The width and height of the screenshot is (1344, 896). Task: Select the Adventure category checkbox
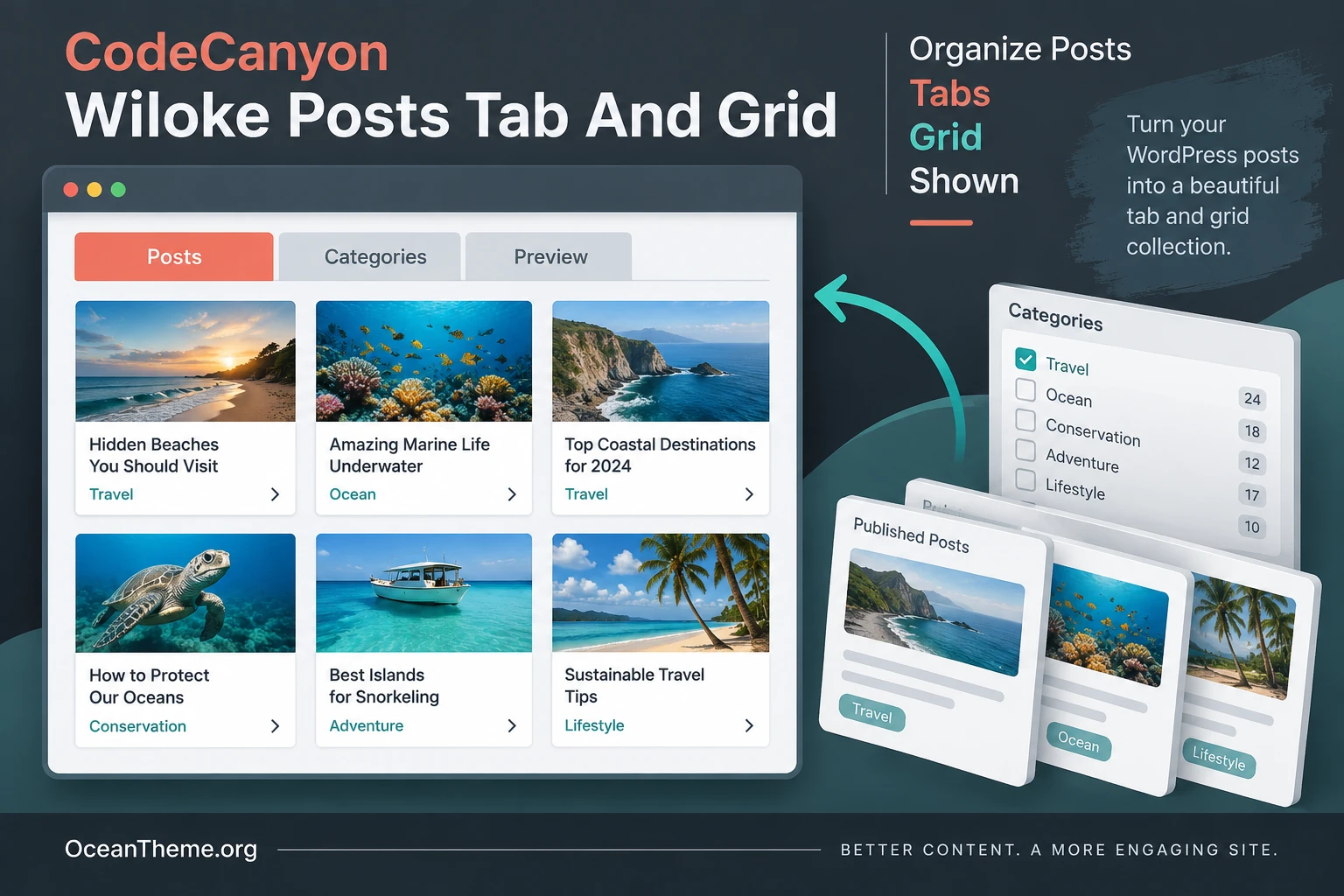(x=1025, y=450)
